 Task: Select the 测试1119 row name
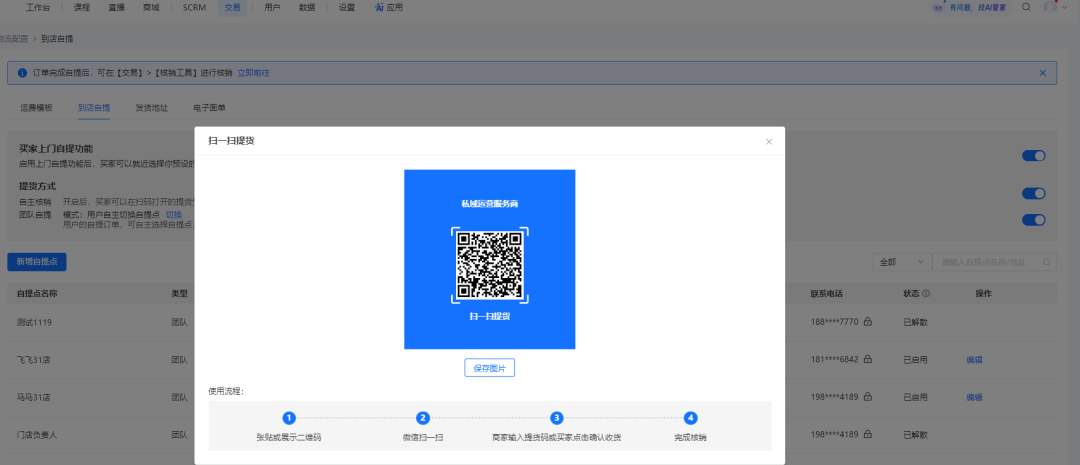click(33, 322)
